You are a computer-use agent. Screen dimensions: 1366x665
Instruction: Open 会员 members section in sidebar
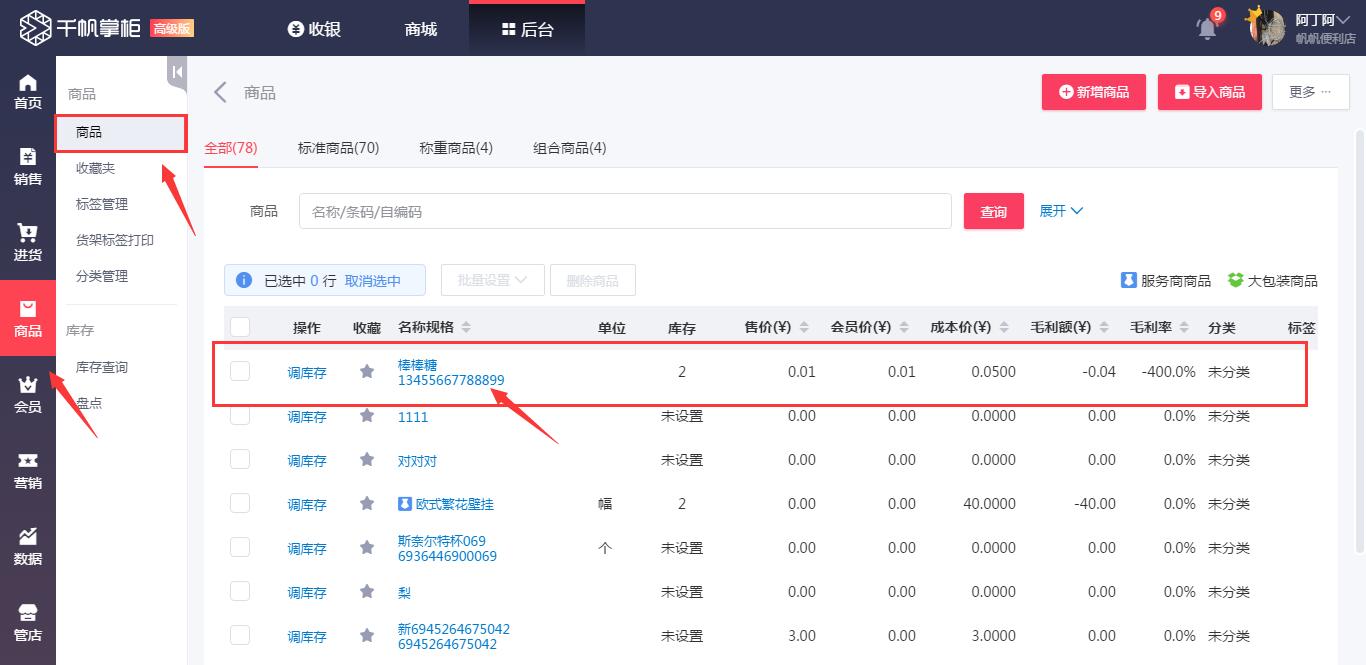(28, 395)
